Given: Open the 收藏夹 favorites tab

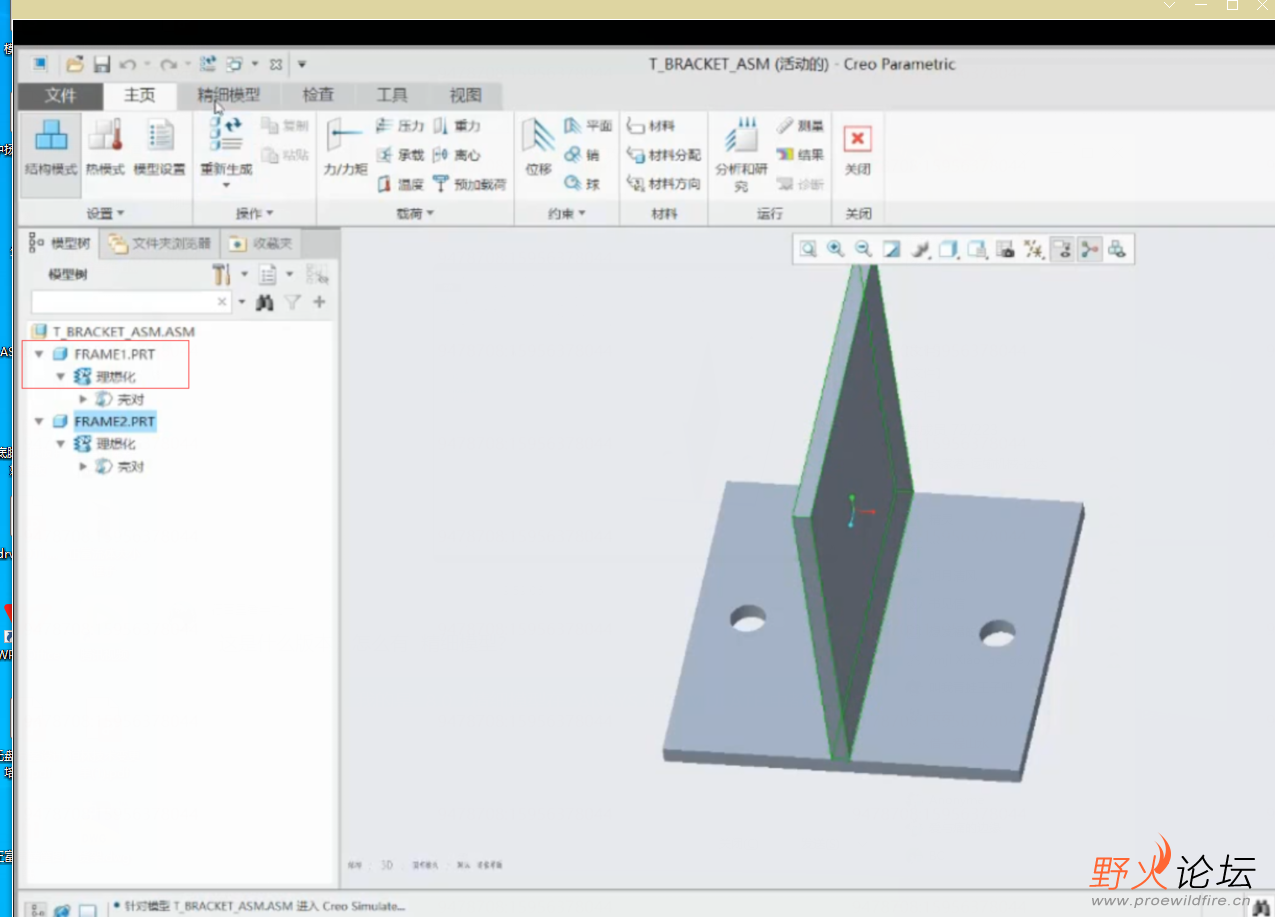Looking at the screenshot, I should click(x=261, y=243).
